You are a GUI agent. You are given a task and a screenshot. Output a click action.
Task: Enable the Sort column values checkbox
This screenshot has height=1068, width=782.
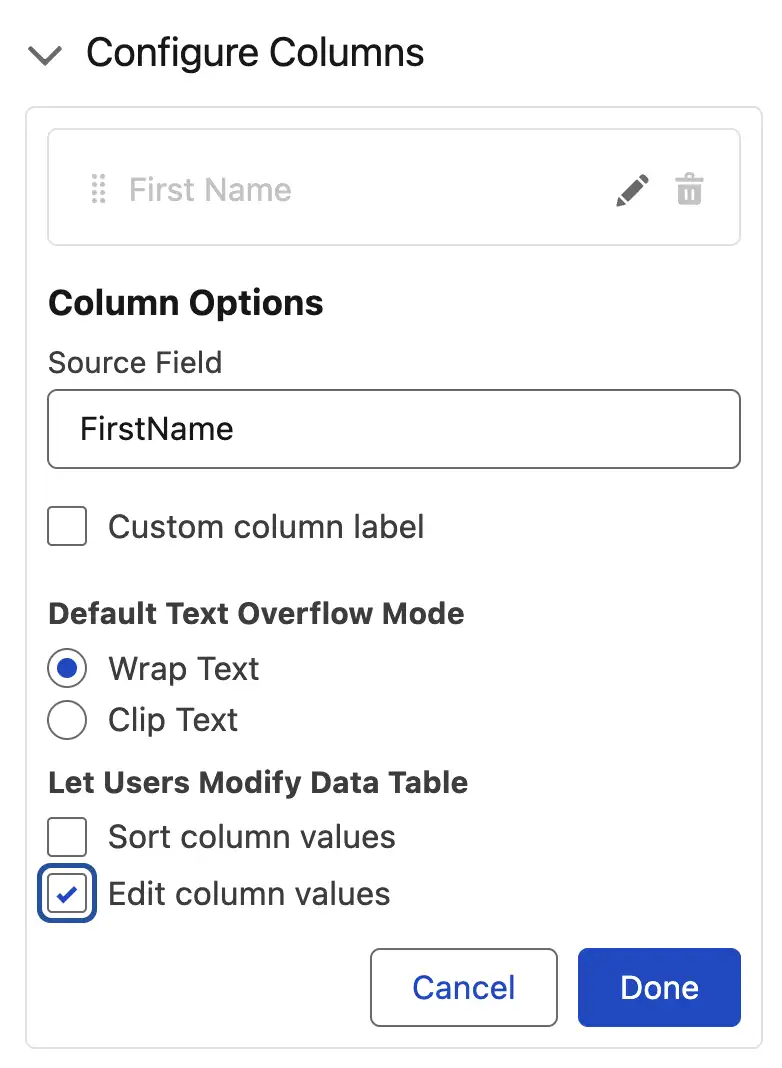67,836
